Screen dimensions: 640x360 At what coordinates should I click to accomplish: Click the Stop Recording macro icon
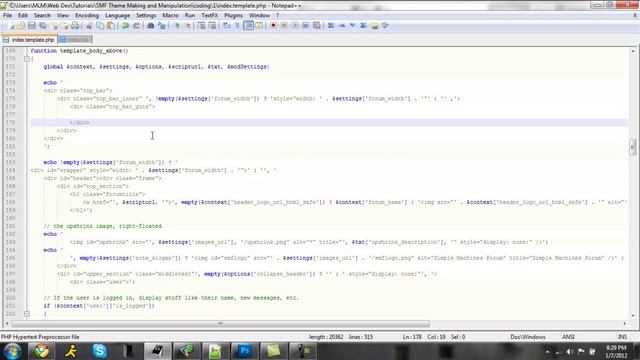284,26
